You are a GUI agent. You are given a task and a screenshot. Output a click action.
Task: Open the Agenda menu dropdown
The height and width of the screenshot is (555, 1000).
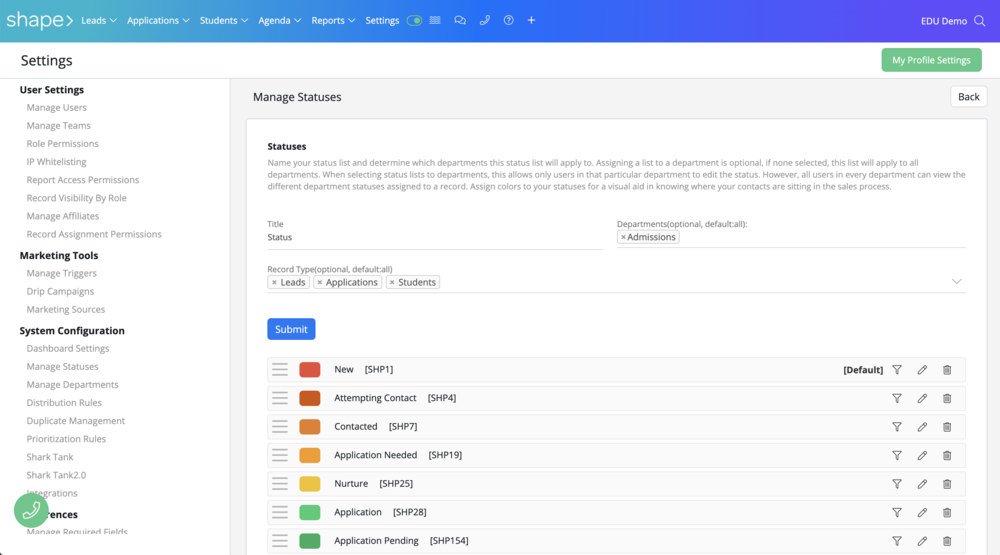tap(279, 20)
